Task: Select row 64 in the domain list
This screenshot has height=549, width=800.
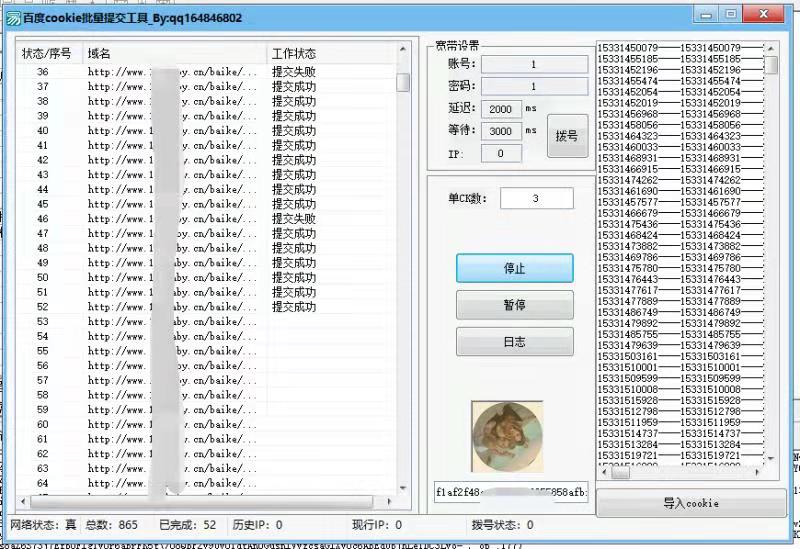Action: tap(206, 483)
